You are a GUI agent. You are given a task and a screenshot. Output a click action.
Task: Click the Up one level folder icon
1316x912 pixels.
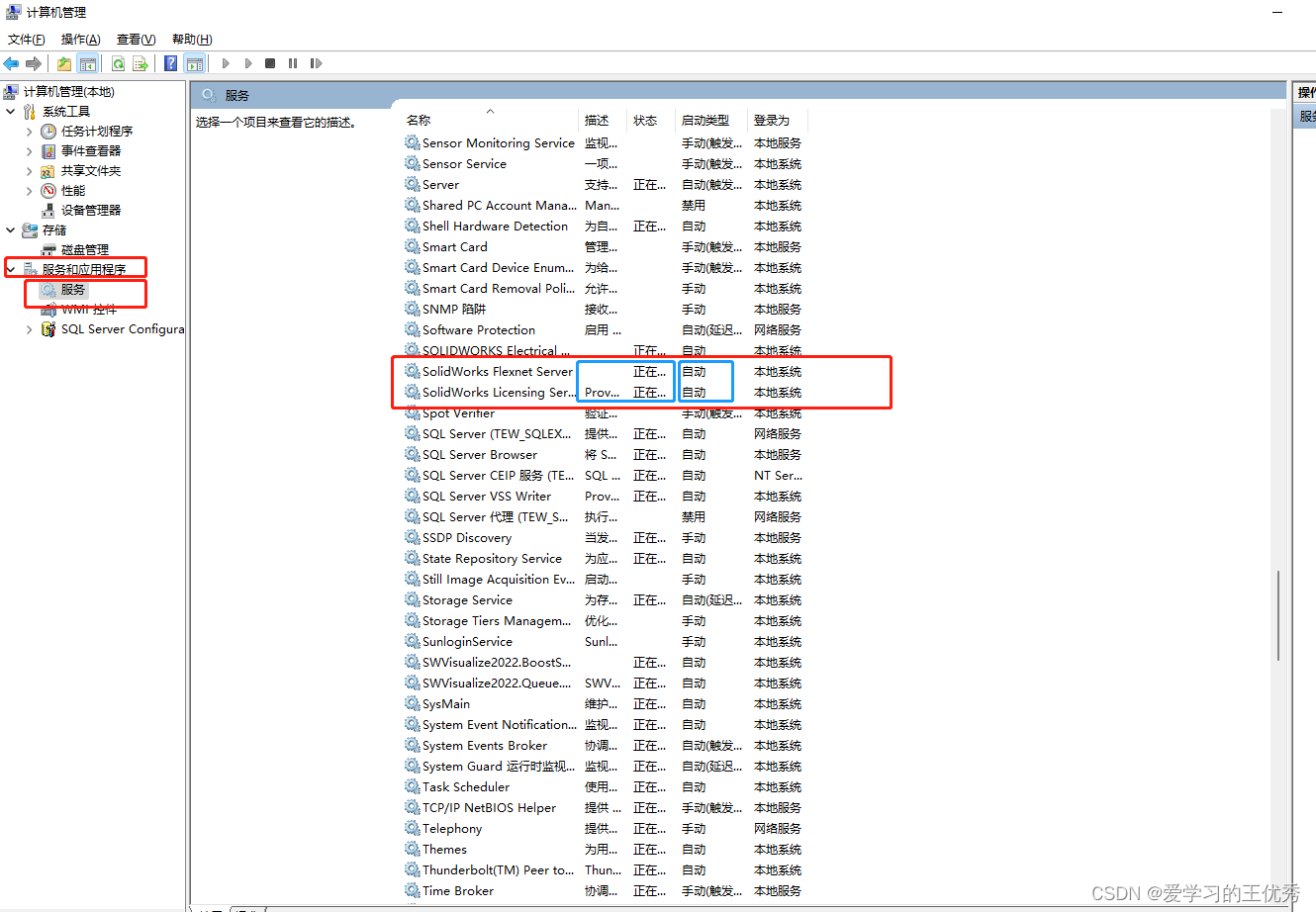tap(64, 63)
